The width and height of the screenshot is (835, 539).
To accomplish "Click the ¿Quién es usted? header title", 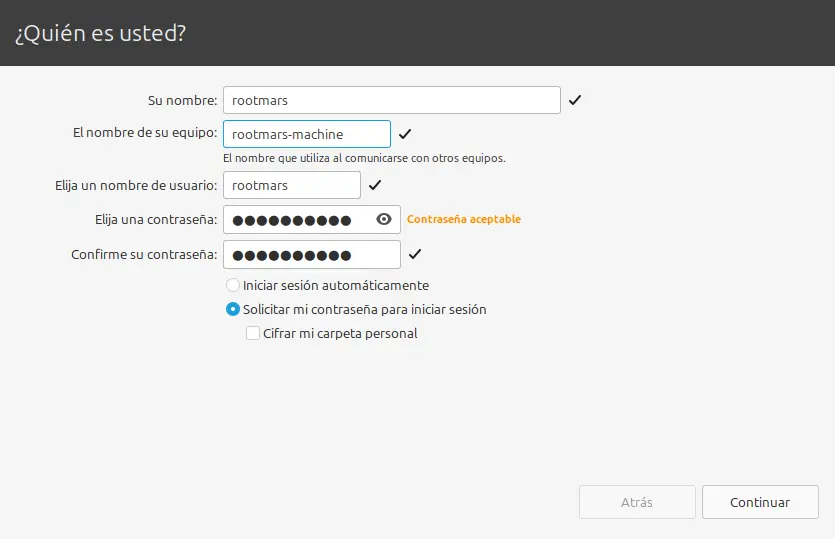I will pos(100,33).
